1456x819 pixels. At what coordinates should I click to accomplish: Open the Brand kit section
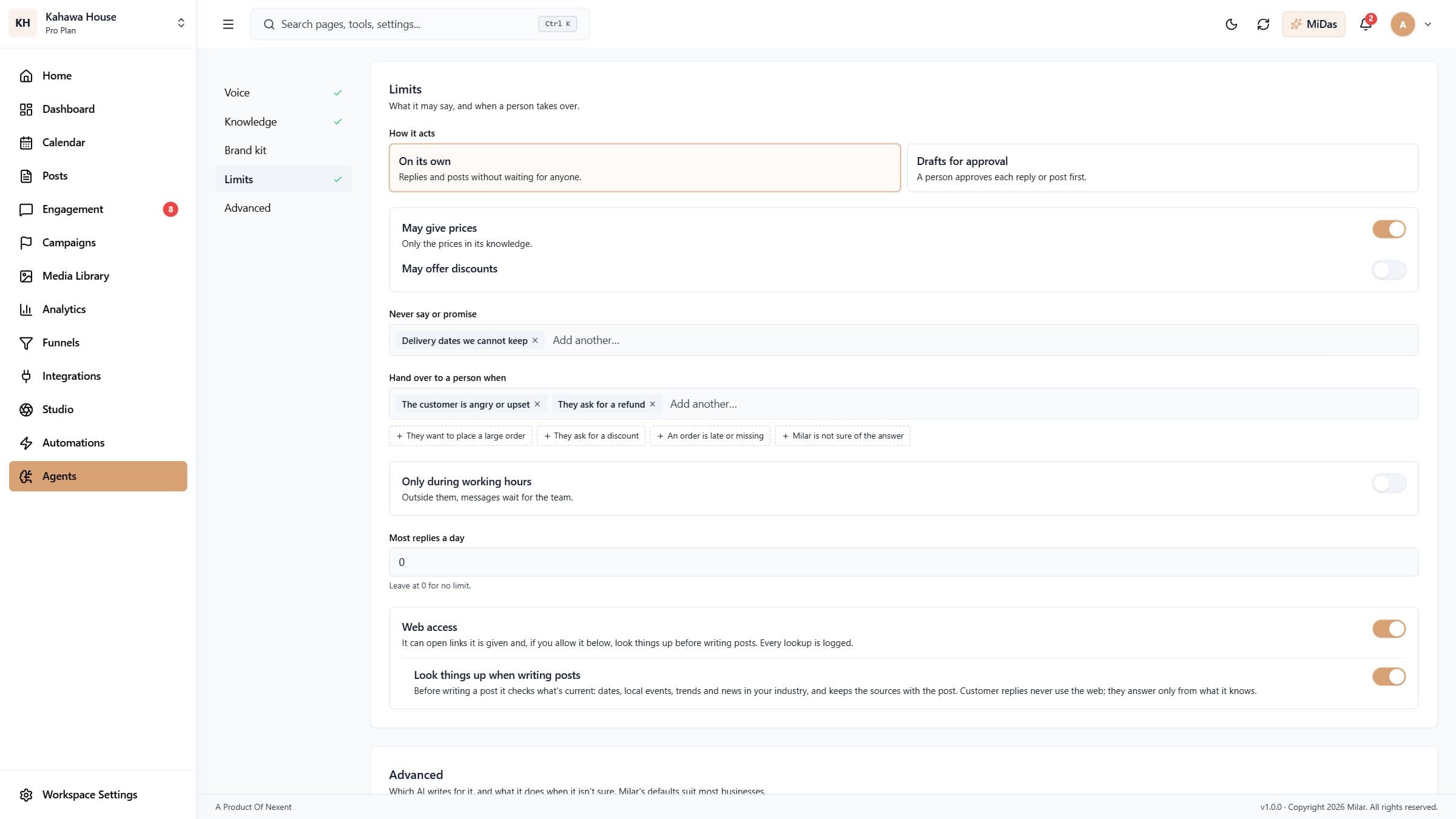point(283,150)
